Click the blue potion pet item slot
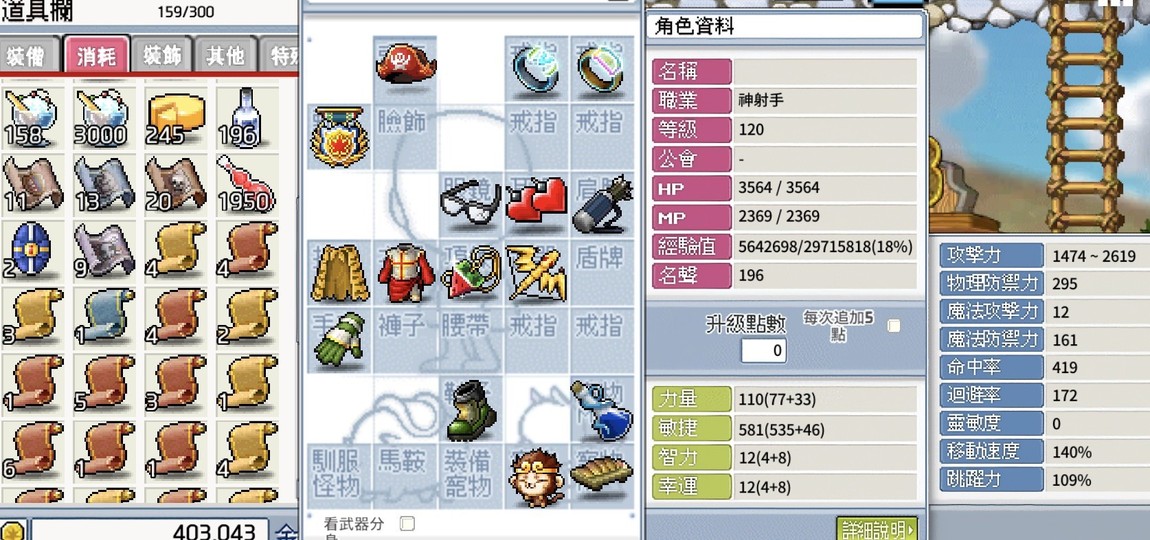 tap(601, 409)
